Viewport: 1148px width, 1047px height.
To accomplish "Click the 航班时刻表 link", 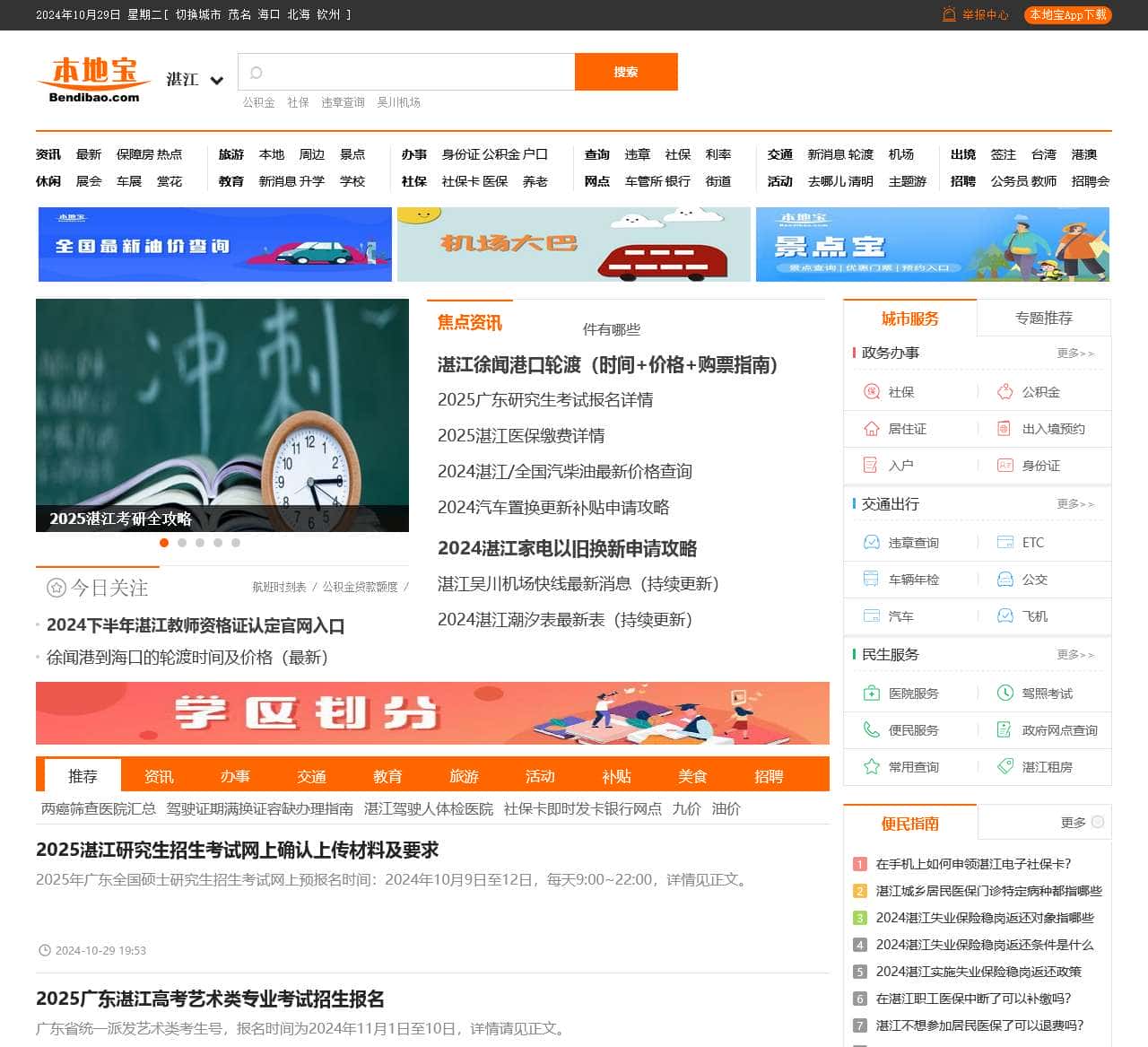I will click(x=279, y=587).
